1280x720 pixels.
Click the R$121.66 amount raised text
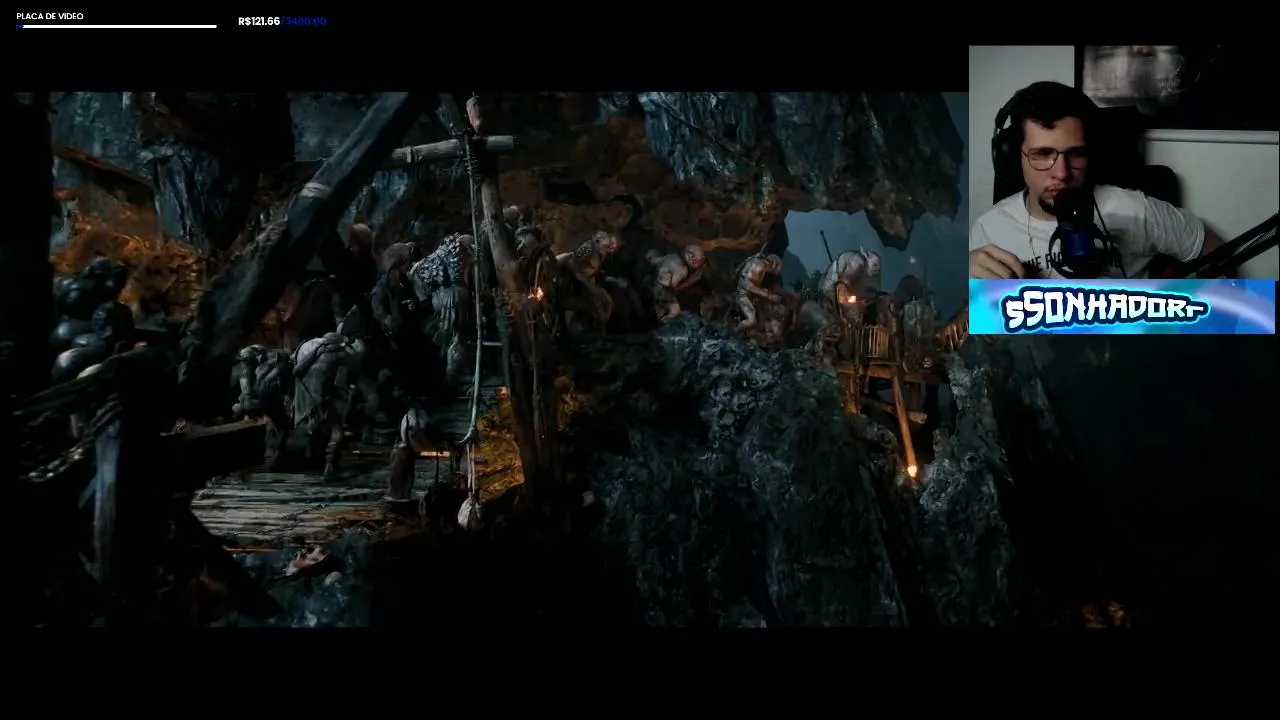(259, 21)
